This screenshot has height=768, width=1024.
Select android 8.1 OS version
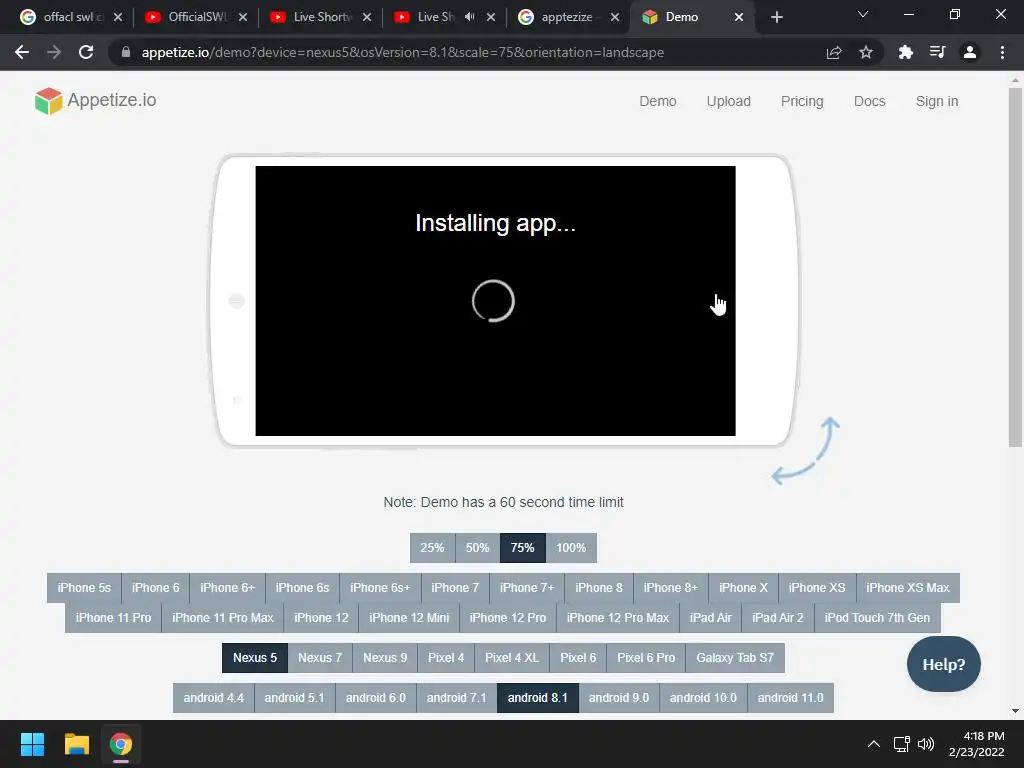click(x=537, y=697)
